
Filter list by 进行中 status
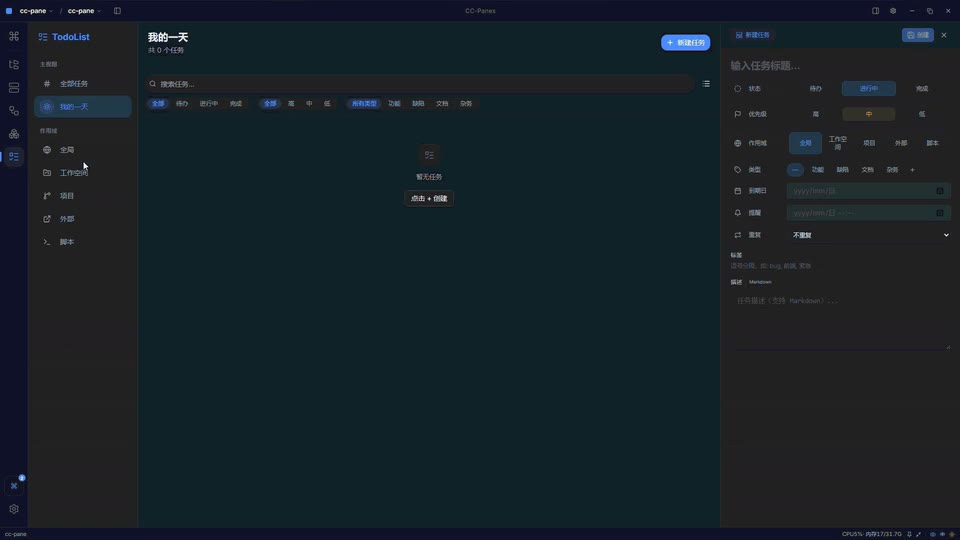pos(209,103)
